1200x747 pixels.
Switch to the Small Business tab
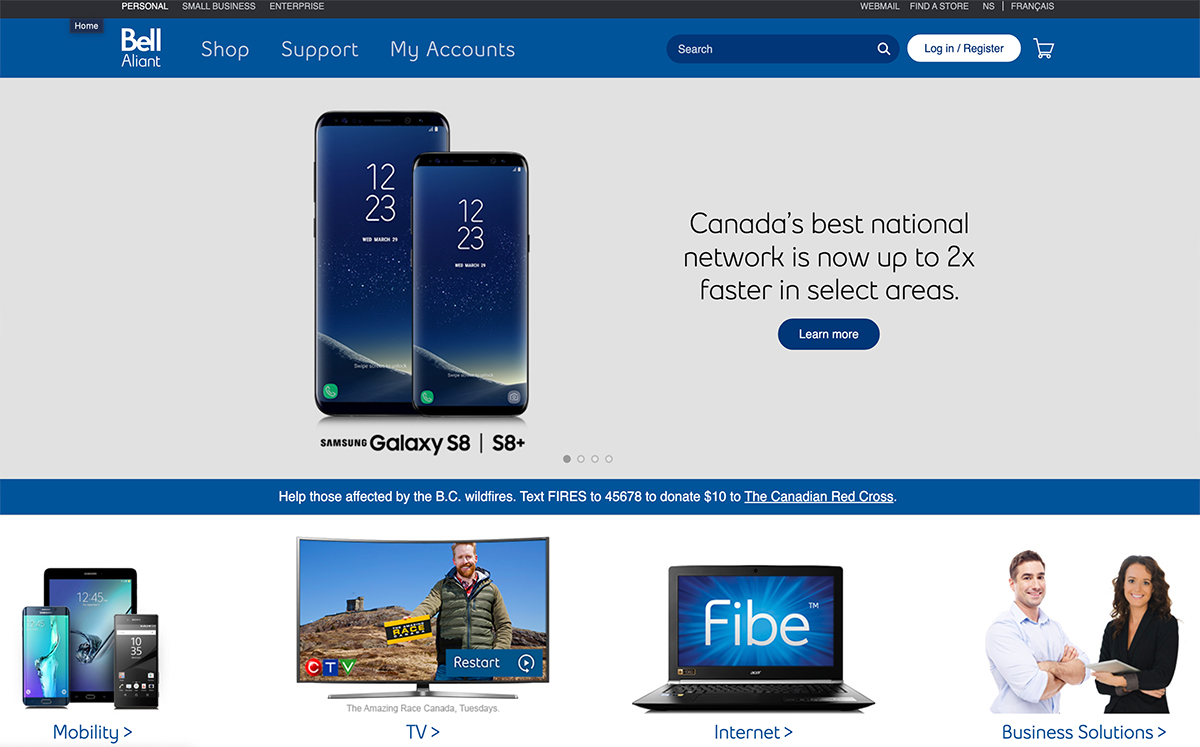(219, 6)
